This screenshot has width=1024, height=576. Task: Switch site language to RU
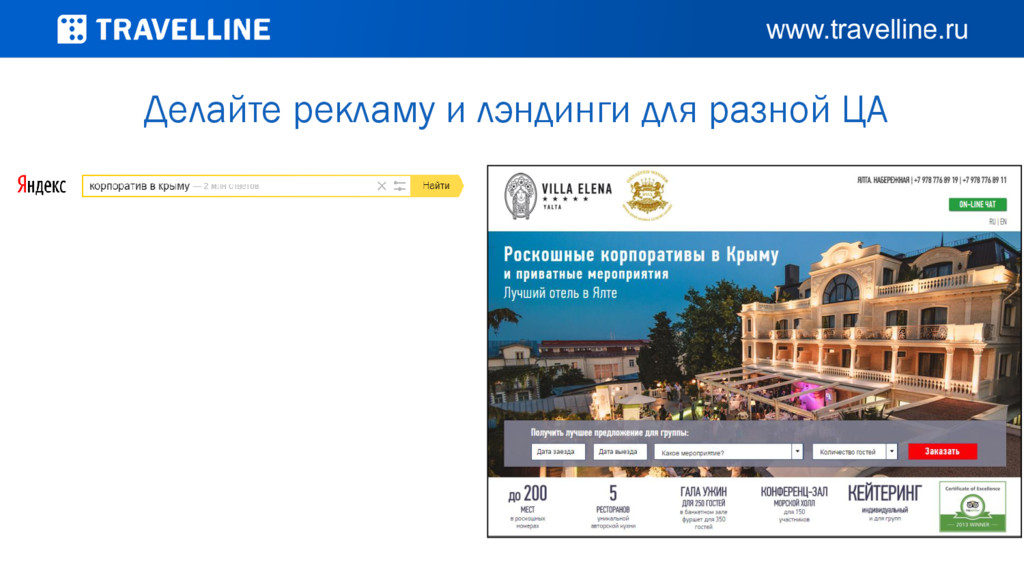[992, 222]
